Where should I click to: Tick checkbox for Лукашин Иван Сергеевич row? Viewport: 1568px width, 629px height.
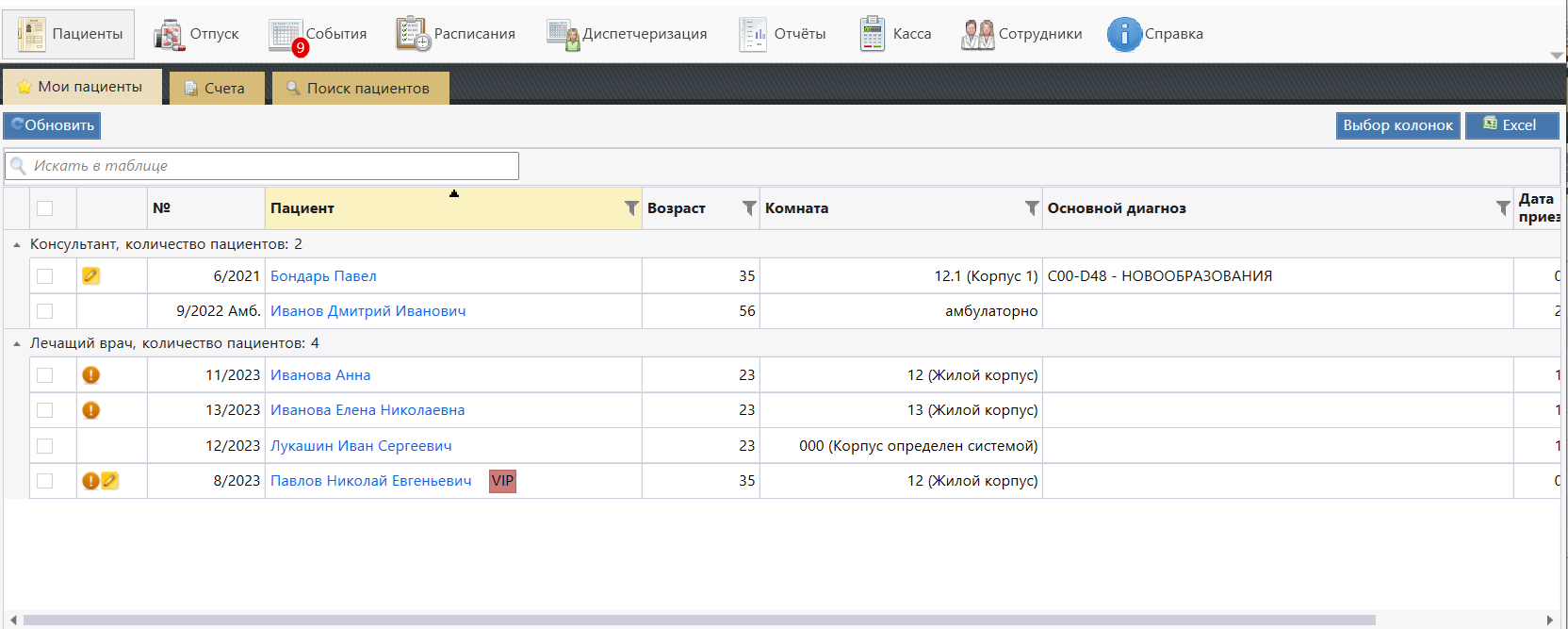pyautogui.click(x=44, y=446)
